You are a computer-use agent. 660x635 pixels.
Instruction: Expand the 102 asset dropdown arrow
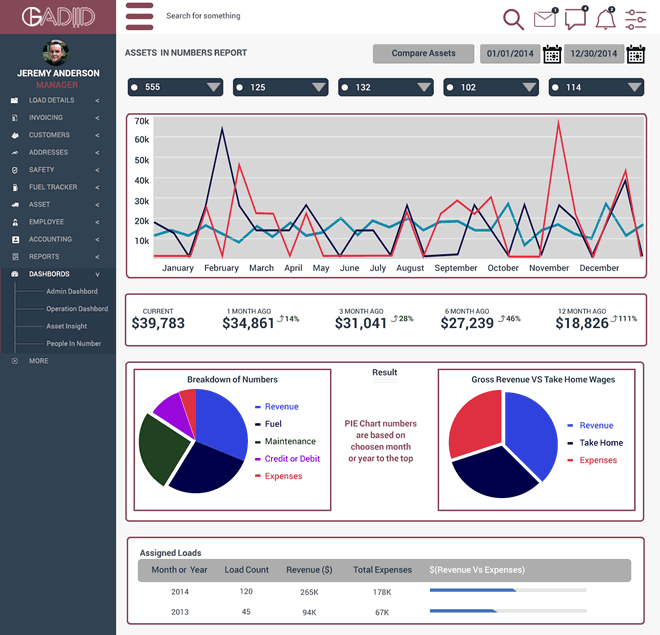point(528,88)
